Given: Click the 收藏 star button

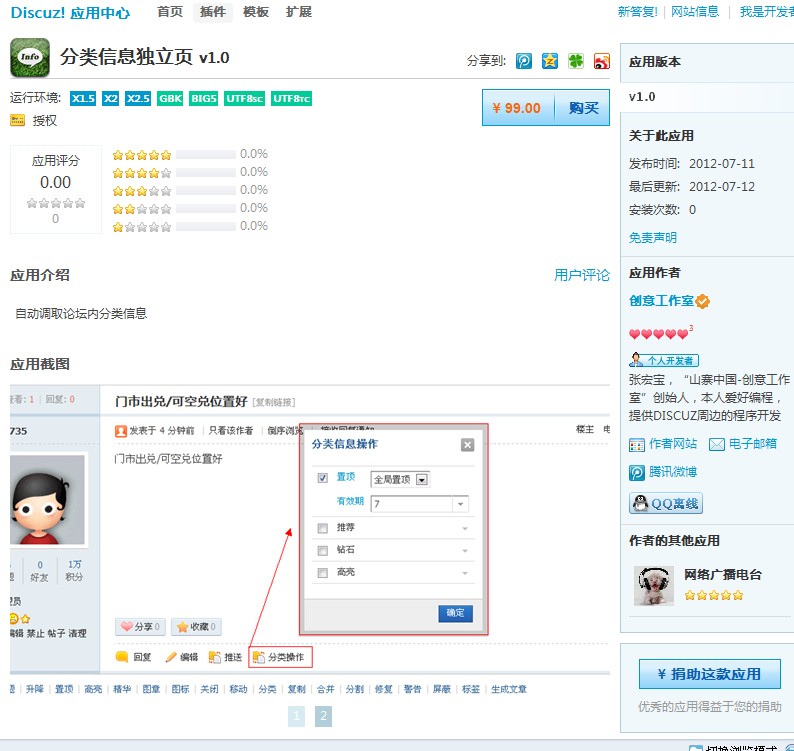Looking at the screenshot, I should [196, 627].
